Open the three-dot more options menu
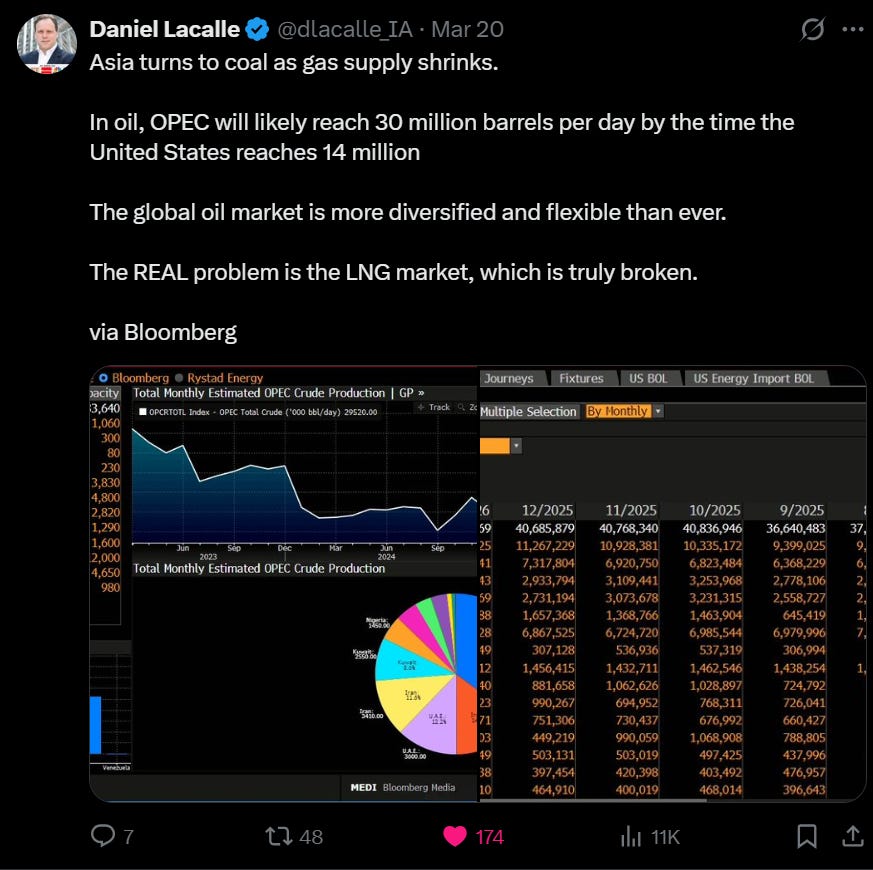Image resolution: width=873 pixels, height=870 pixels. (852, 30)
